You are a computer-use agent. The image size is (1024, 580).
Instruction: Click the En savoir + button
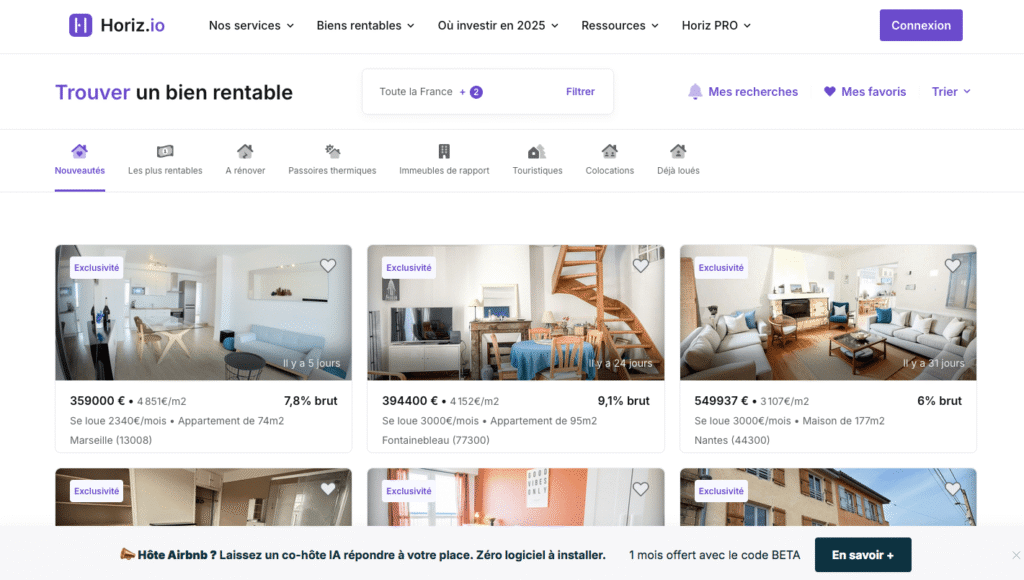pyautogui.click(x=863, y=555)
